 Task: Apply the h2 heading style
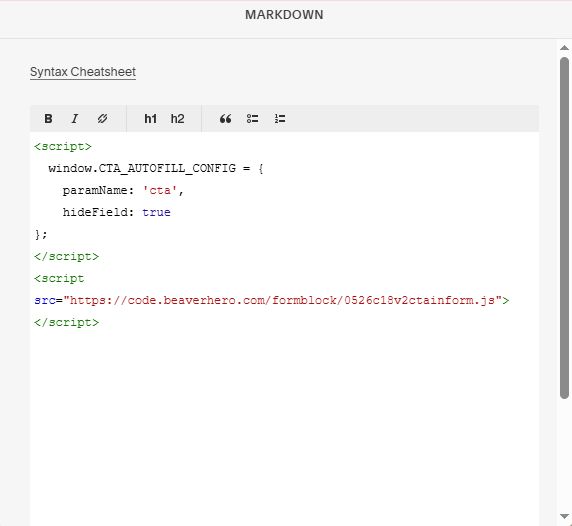pos(177,119)
